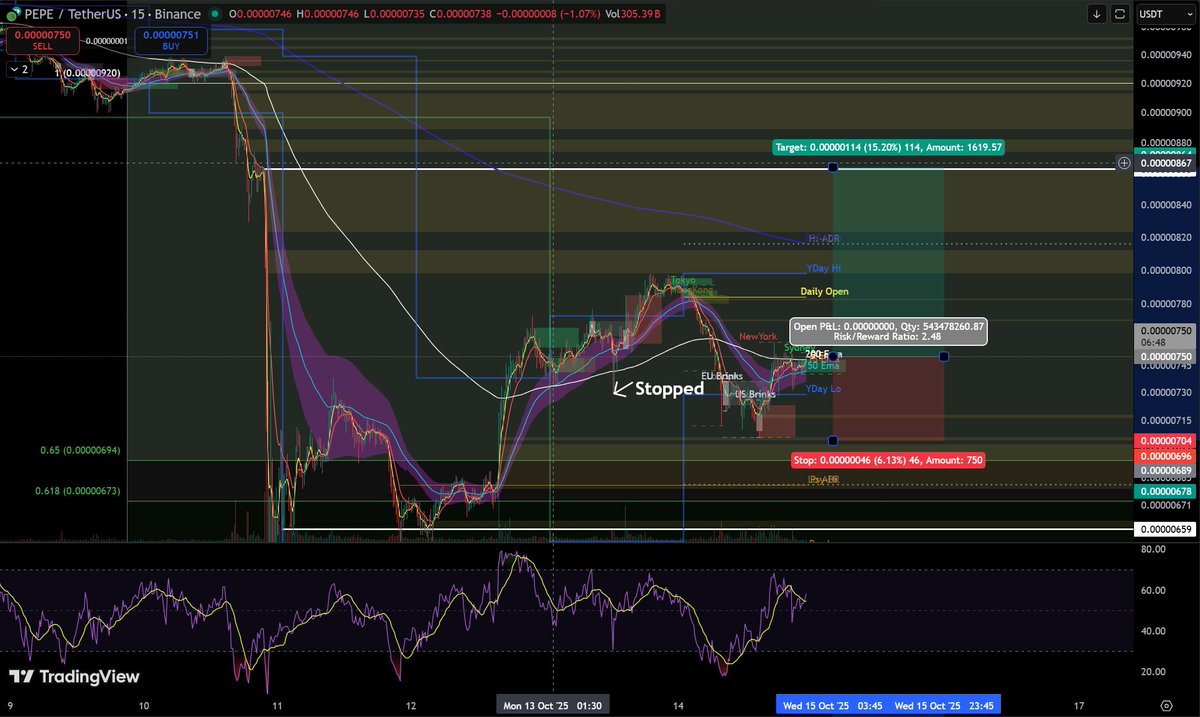Click the plus icon on the white price line

(1124, 162)
